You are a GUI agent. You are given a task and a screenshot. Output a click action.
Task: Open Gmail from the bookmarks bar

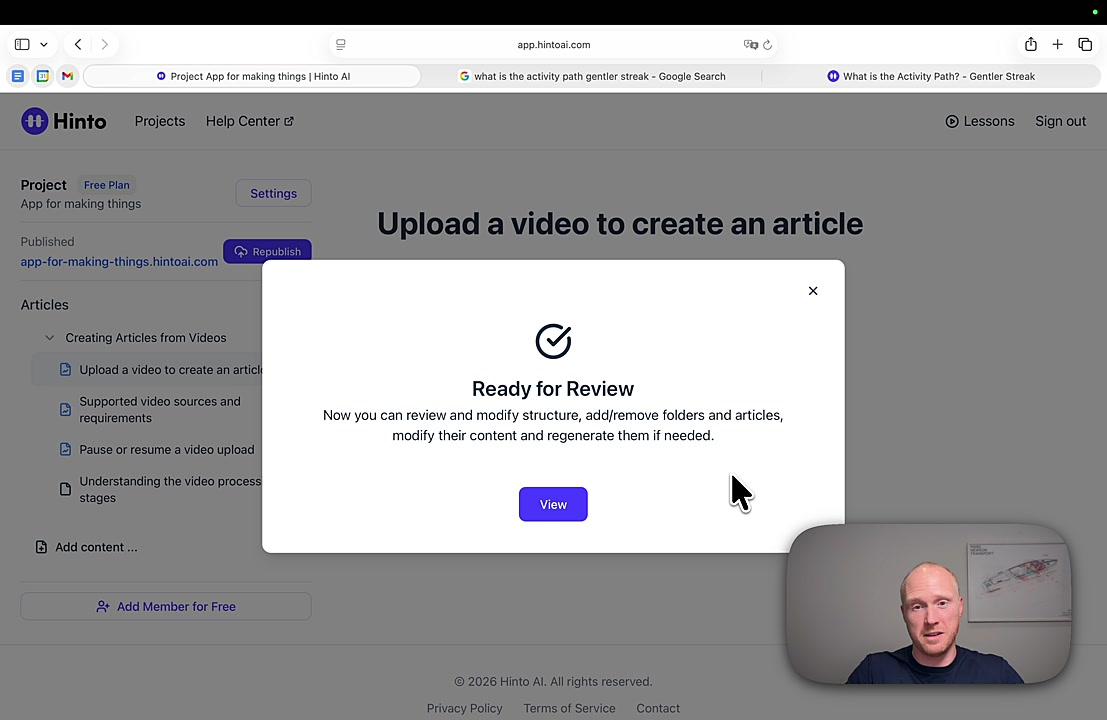click(x=66, y=75)
